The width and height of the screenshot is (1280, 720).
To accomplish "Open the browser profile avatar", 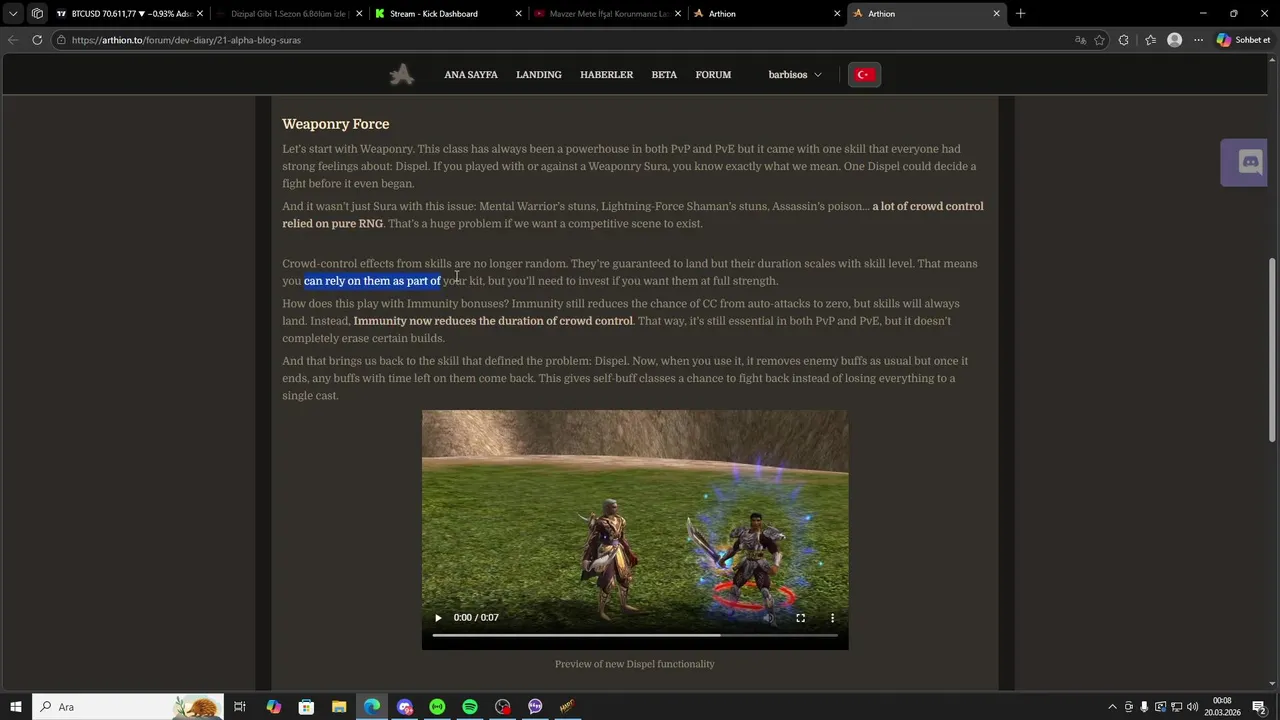I will tap(1175, 40).
